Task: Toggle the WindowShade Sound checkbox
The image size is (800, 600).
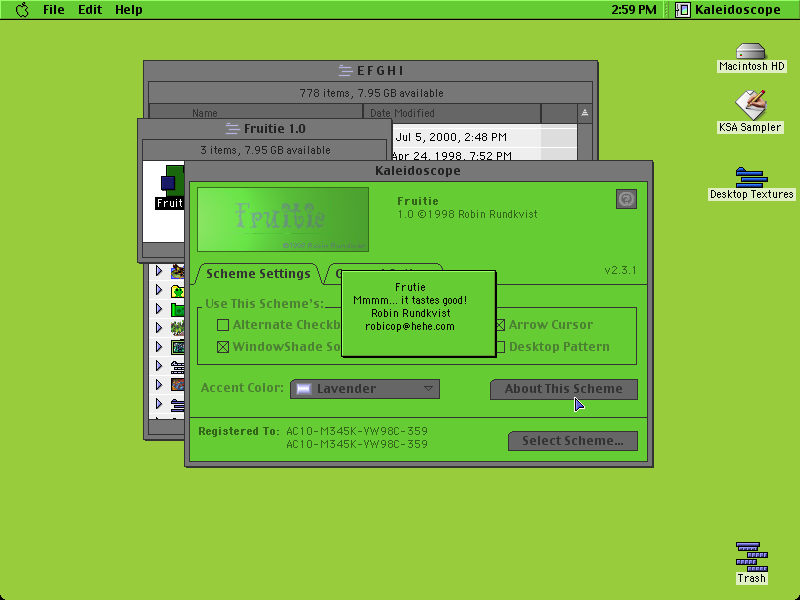Action: click(223, 347)
